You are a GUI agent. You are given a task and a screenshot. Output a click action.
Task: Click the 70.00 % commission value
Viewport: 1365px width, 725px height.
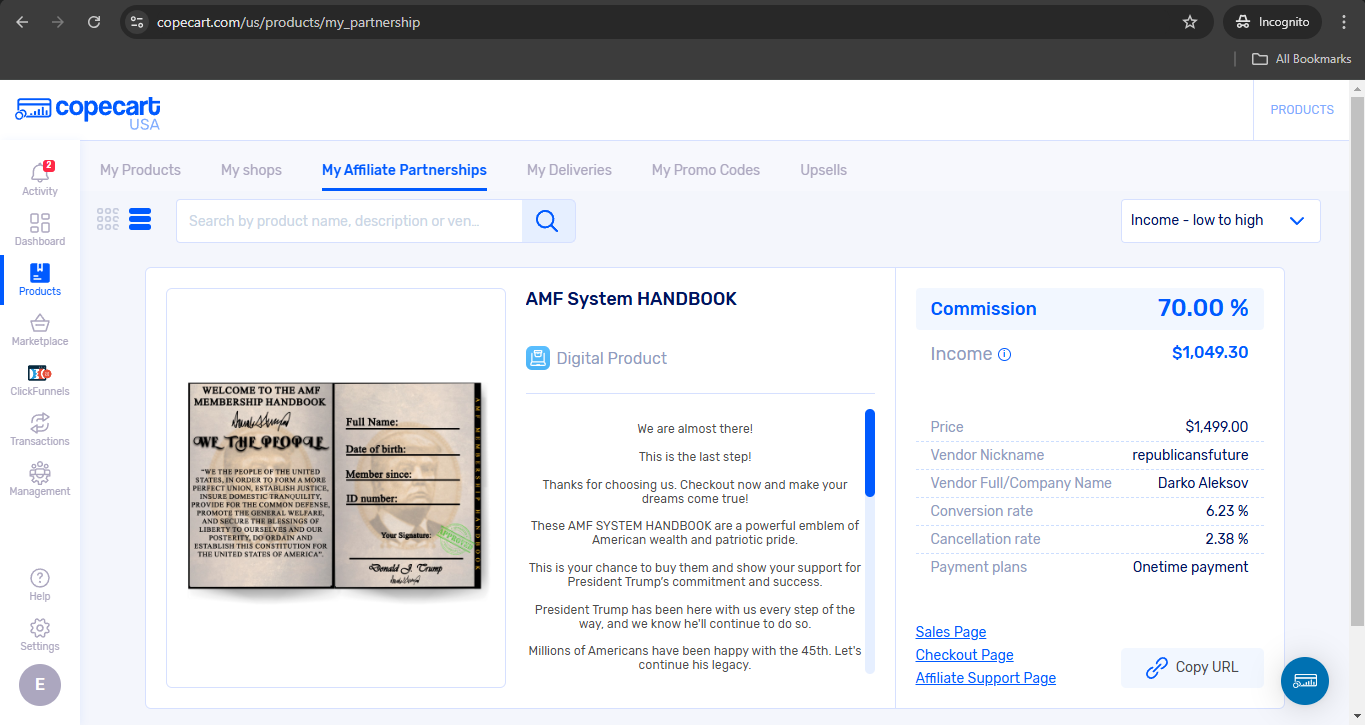click(x=1203, y=308)
